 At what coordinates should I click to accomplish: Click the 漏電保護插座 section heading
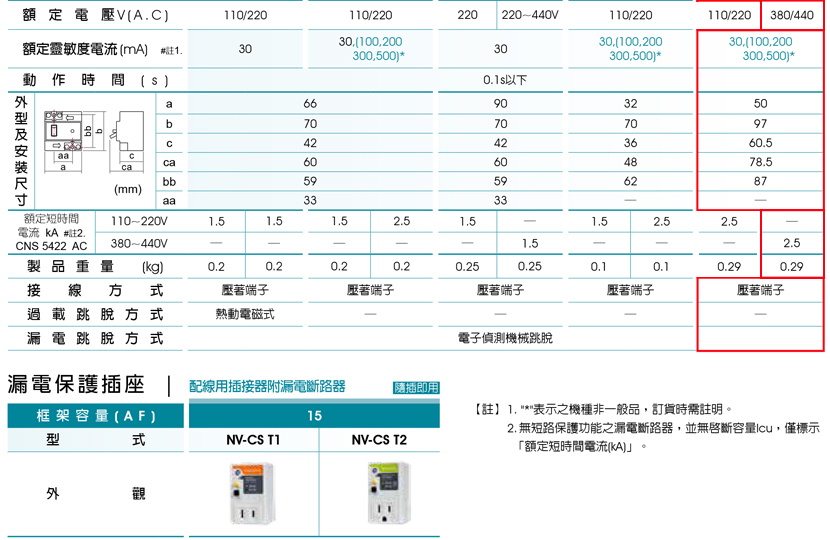pyautogui.click(x=76, y=384)
